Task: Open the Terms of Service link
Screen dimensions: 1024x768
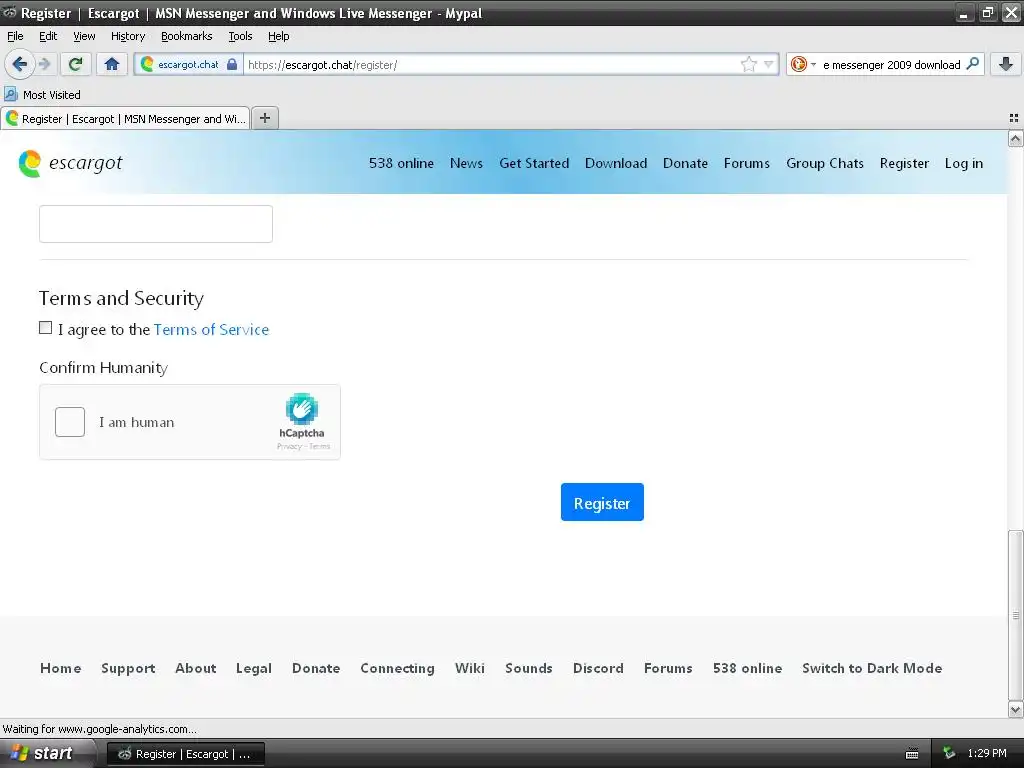Action: click(211, 330)
